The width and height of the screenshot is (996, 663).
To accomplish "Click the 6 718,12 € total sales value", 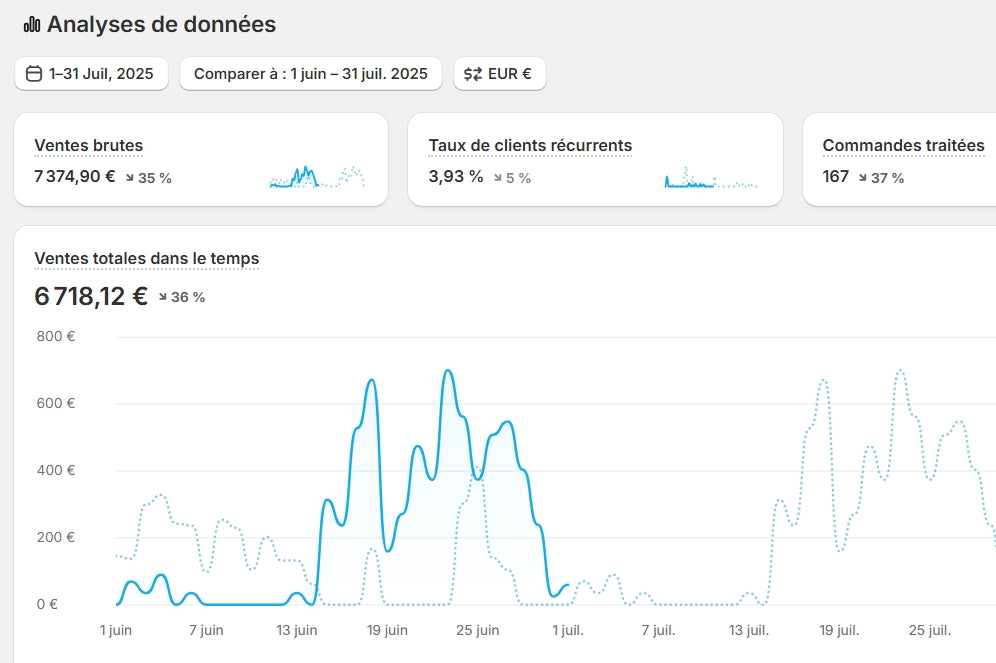I will click(x=91, y=296).
